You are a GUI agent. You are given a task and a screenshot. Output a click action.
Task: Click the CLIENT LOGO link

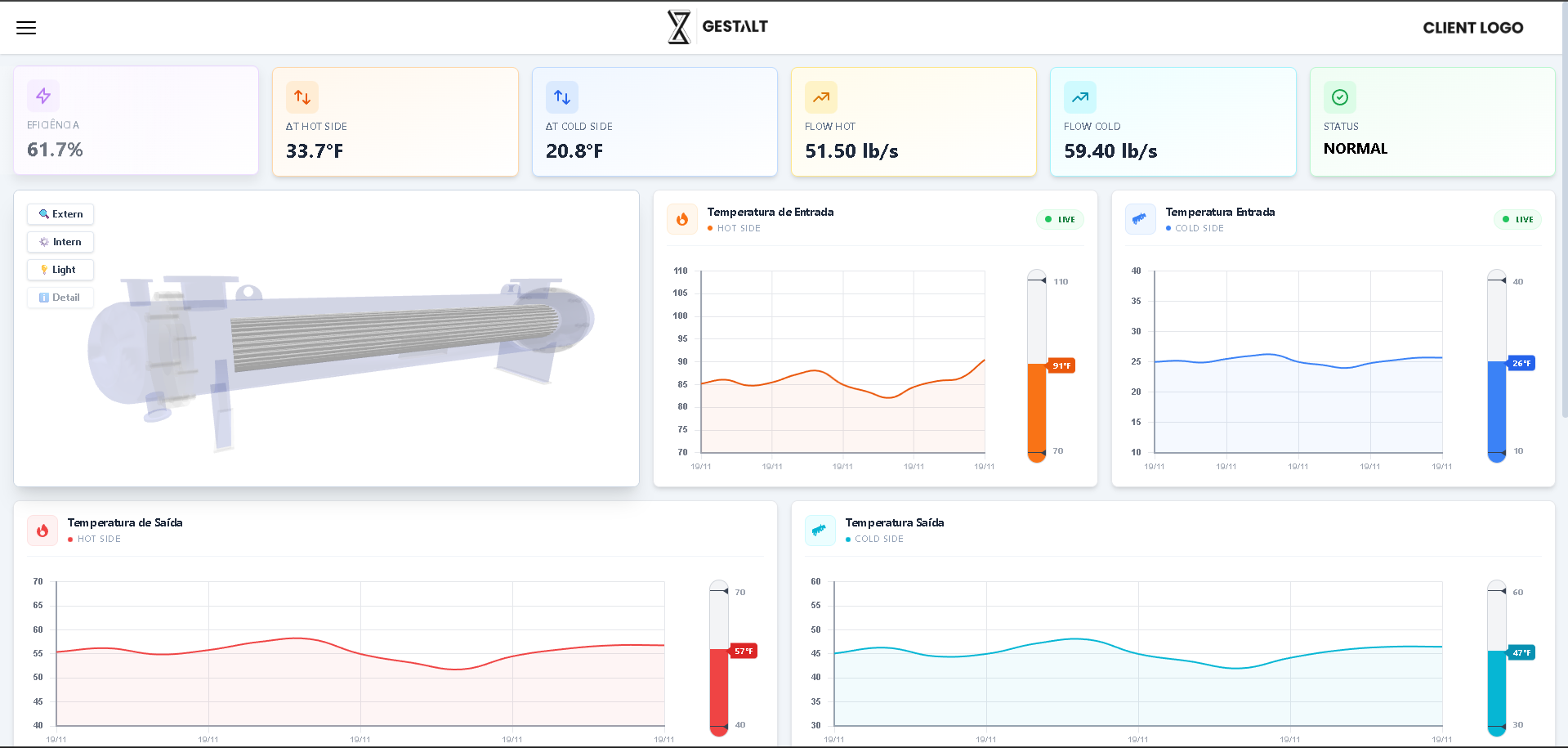(1472, 27)
